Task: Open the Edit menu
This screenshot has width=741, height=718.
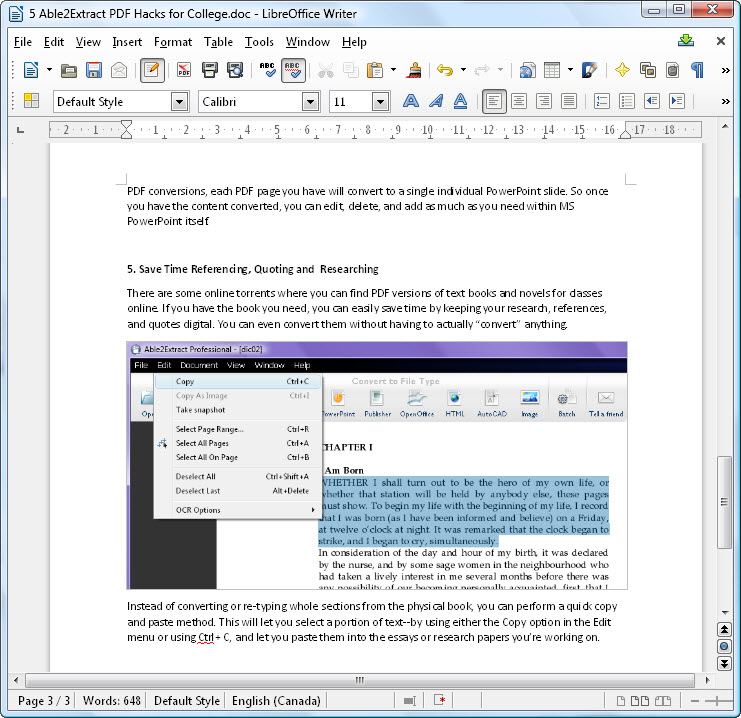Action: pos(54,42)
